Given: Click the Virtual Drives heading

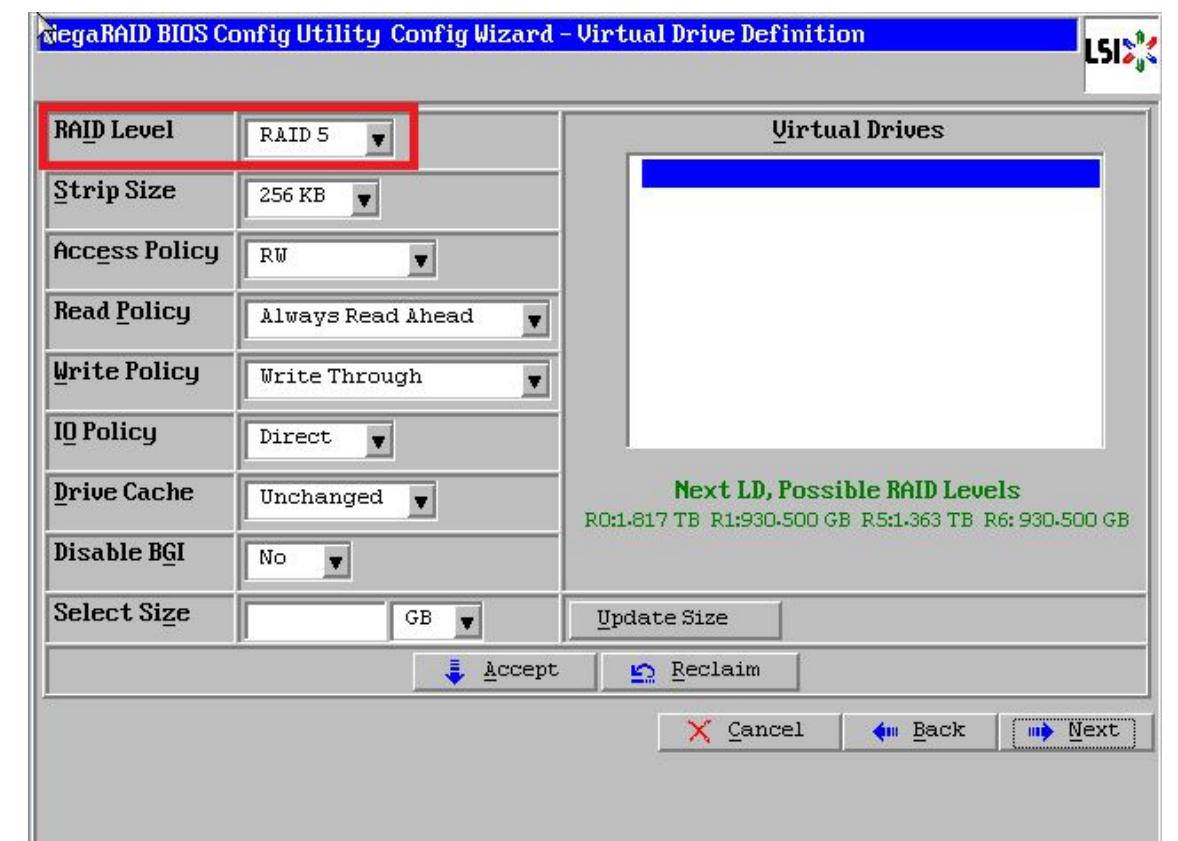Looking at the screenshot, I should point(858,129).
